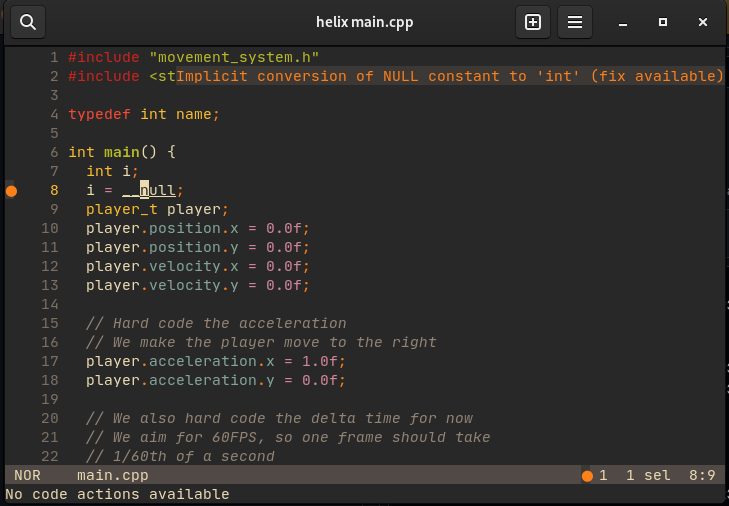Click the 'helix main.cpp' window title
Image resolution: width=729 pixels, height=506 pixels.
click(364, 22)
